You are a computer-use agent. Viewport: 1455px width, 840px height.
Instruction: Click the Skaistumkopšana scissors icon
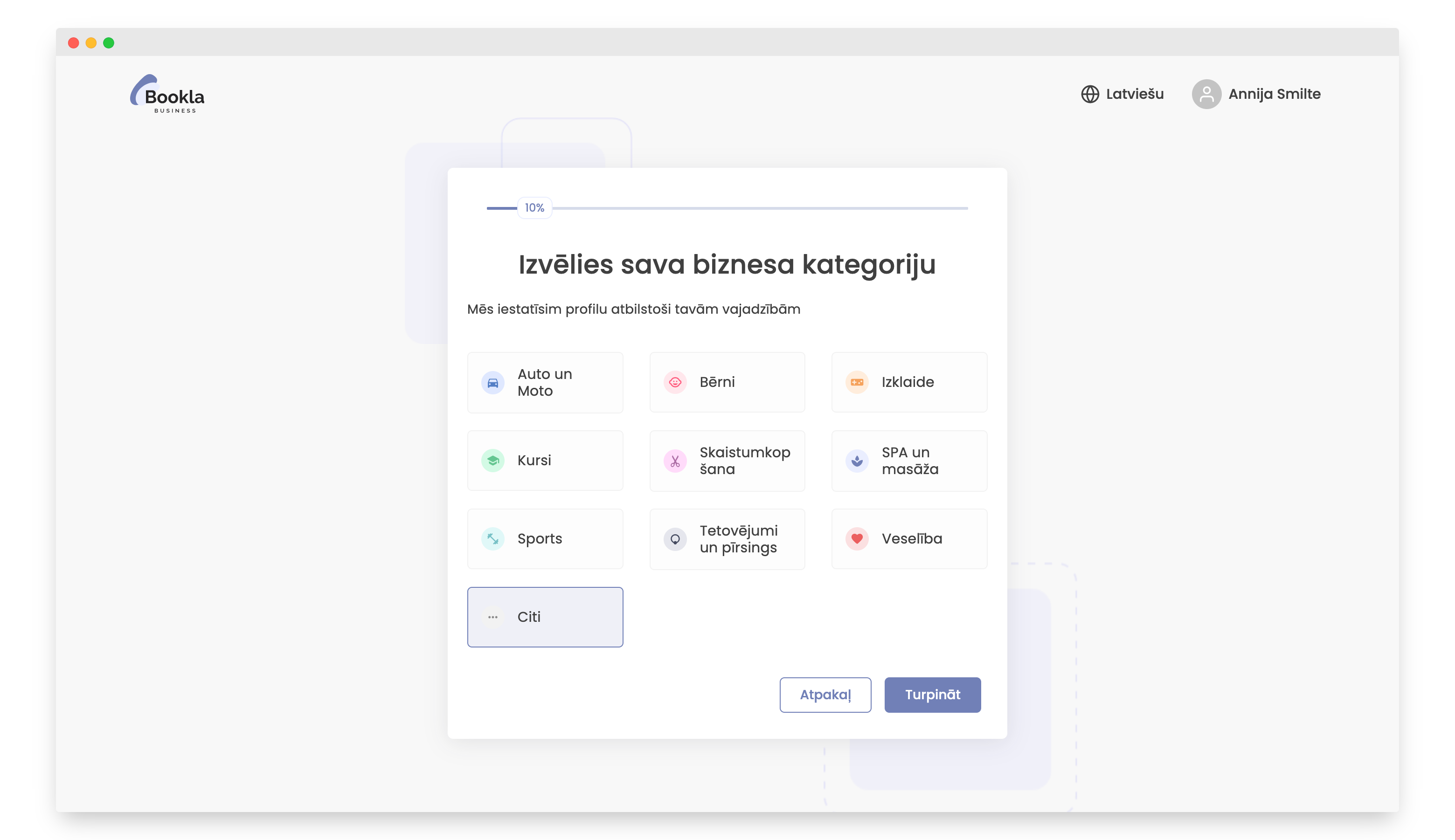coord(675,461)
